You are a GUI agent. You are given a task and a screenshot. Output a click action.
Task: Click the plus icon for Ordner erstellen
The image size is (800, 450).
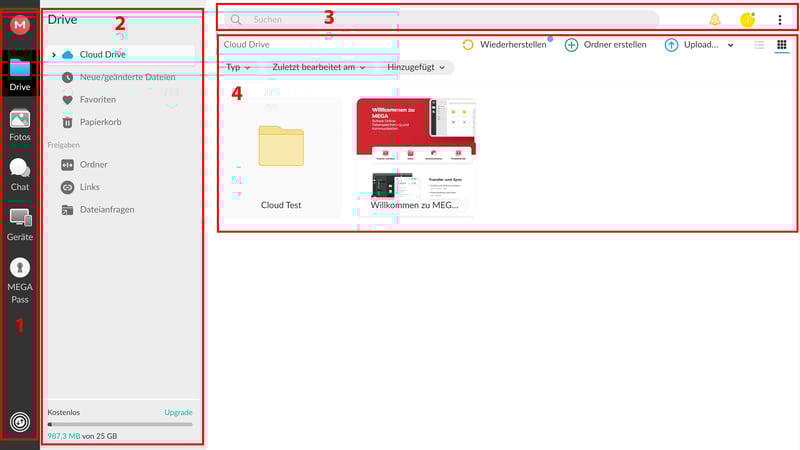click(x=571, y=45)
